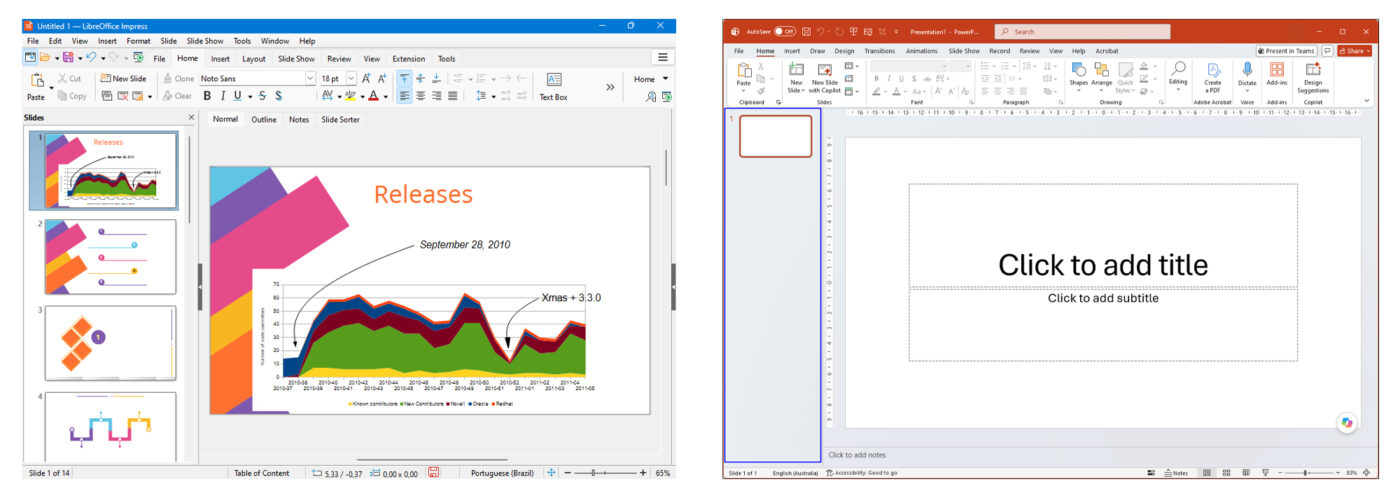
Task: Click Impress Save icon
Action: pos(68,57)
